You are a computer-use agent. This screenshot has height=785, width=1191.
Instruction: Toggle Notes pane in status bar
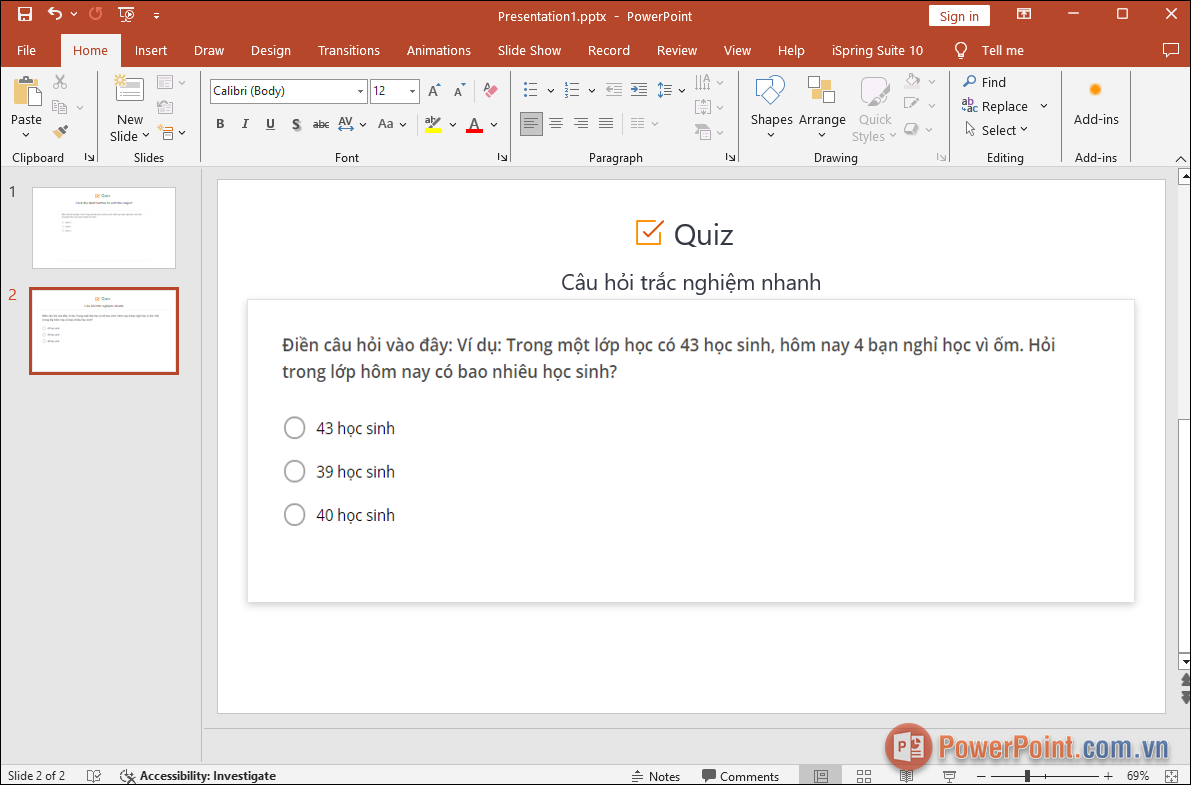656,776
